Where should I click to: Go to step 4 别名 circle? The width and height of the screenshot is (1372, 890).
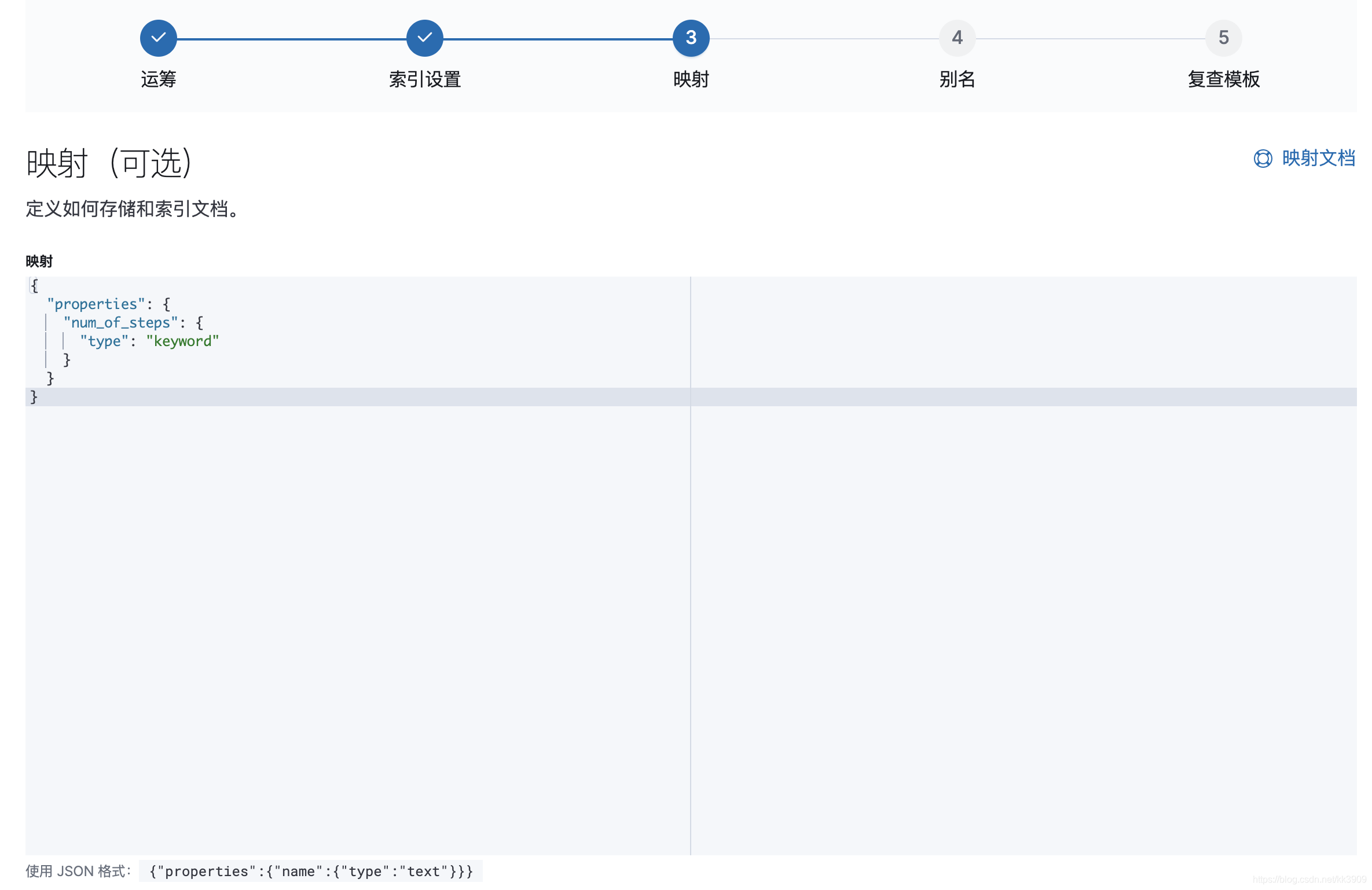[957, 38]
